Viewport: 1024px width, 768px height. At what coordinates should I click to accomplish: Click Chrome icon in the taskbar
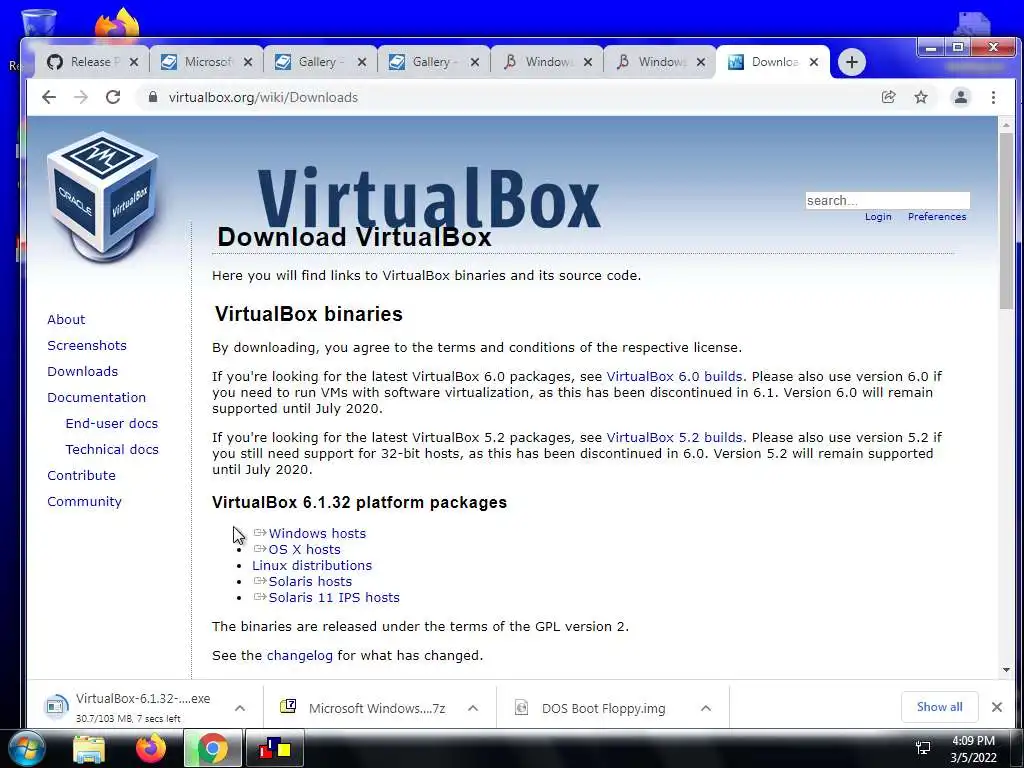coord(212,748)
